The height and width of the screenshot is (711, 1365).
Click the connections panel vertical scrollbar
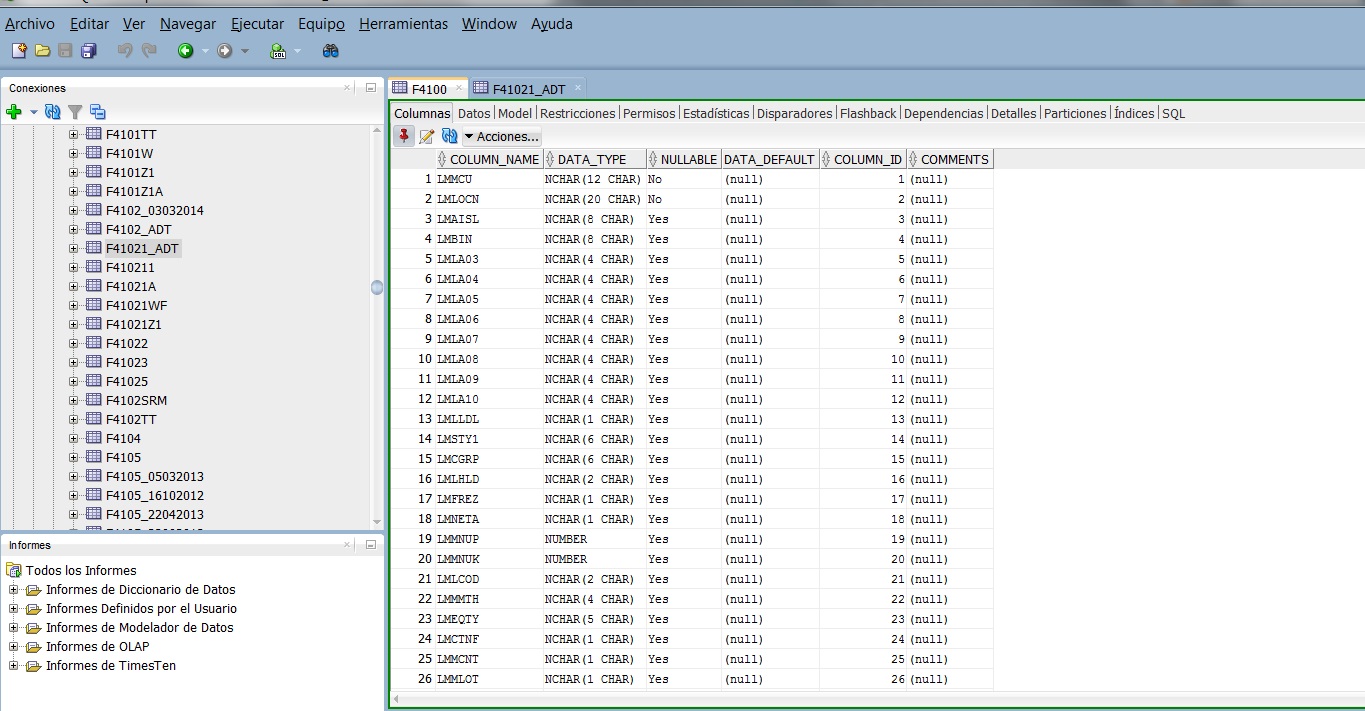click(x=377, y=287)
